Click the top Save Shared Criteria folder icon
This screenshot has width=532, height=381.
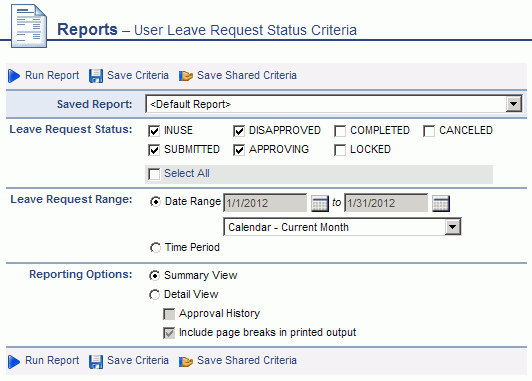tap(186, 76)
